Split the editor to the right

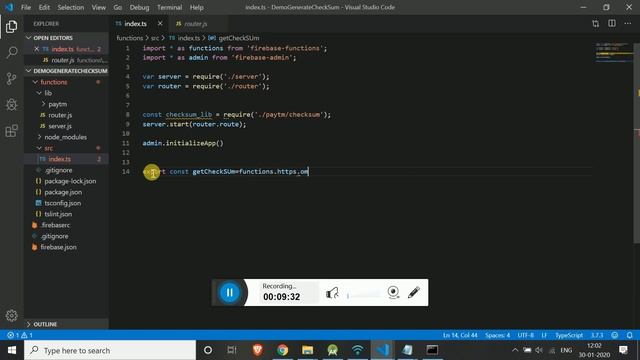[x=612, y=24]
